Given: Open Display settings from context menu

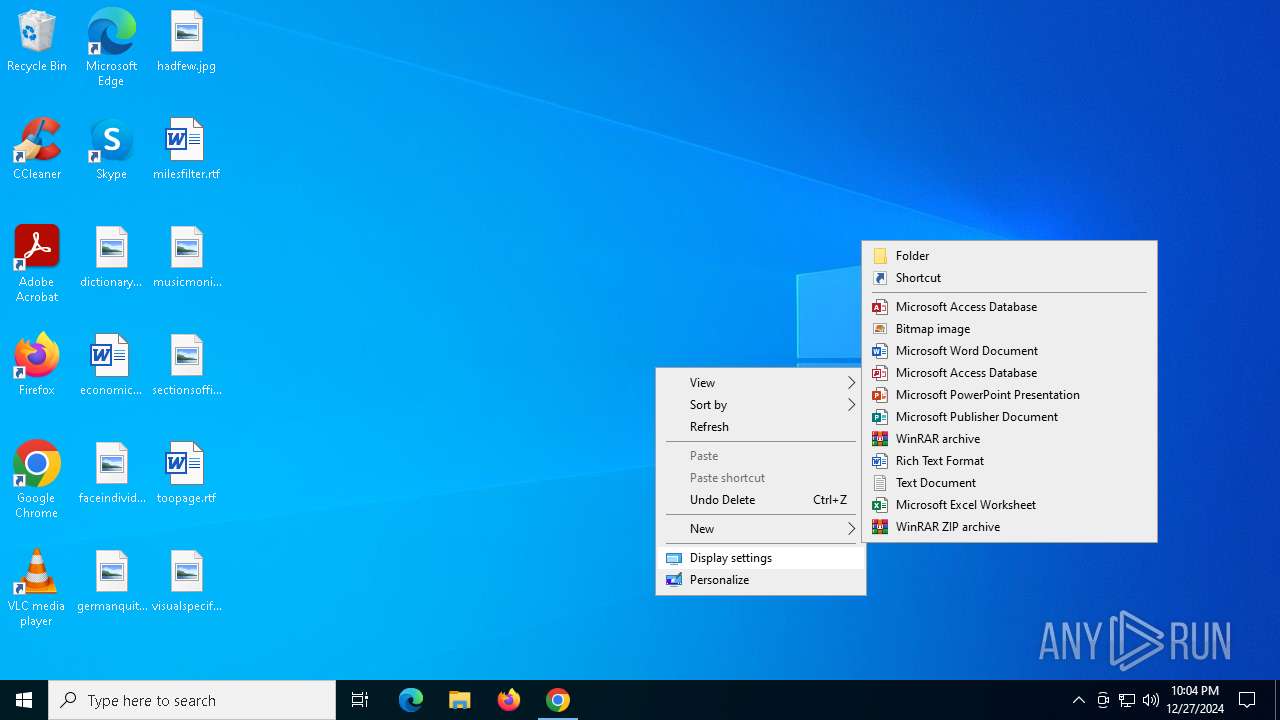Looking at the screenshot, I should point(761,558).
